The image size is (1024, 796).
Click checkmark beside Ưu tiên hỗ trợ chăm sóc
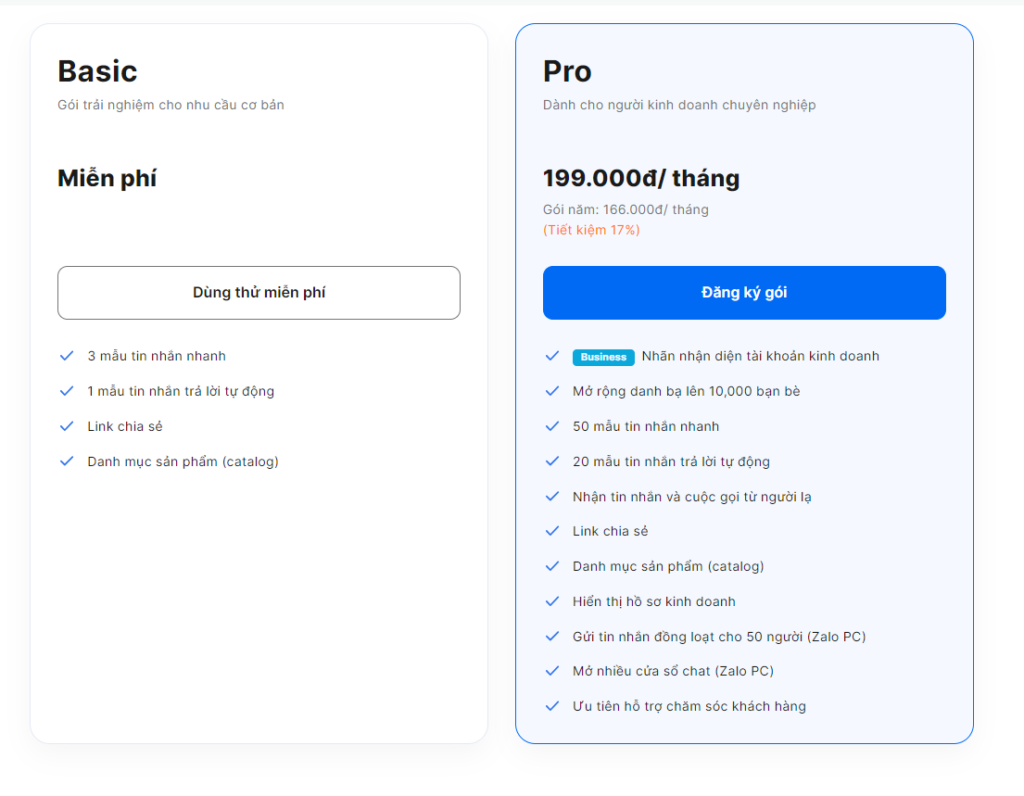[x=552, y=706]
